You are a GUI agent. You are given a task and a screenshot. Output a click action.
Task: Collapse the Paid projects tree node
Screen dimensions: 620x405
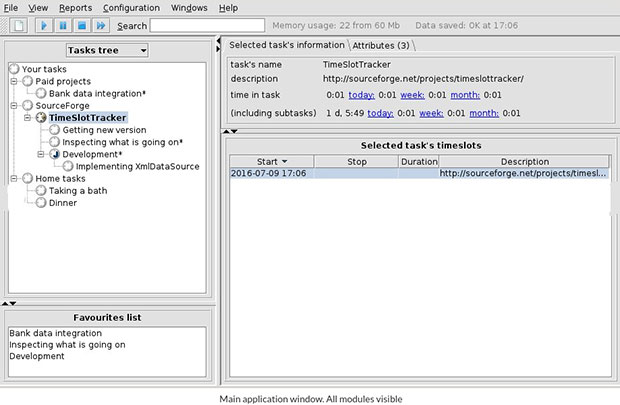coord(14,81)
